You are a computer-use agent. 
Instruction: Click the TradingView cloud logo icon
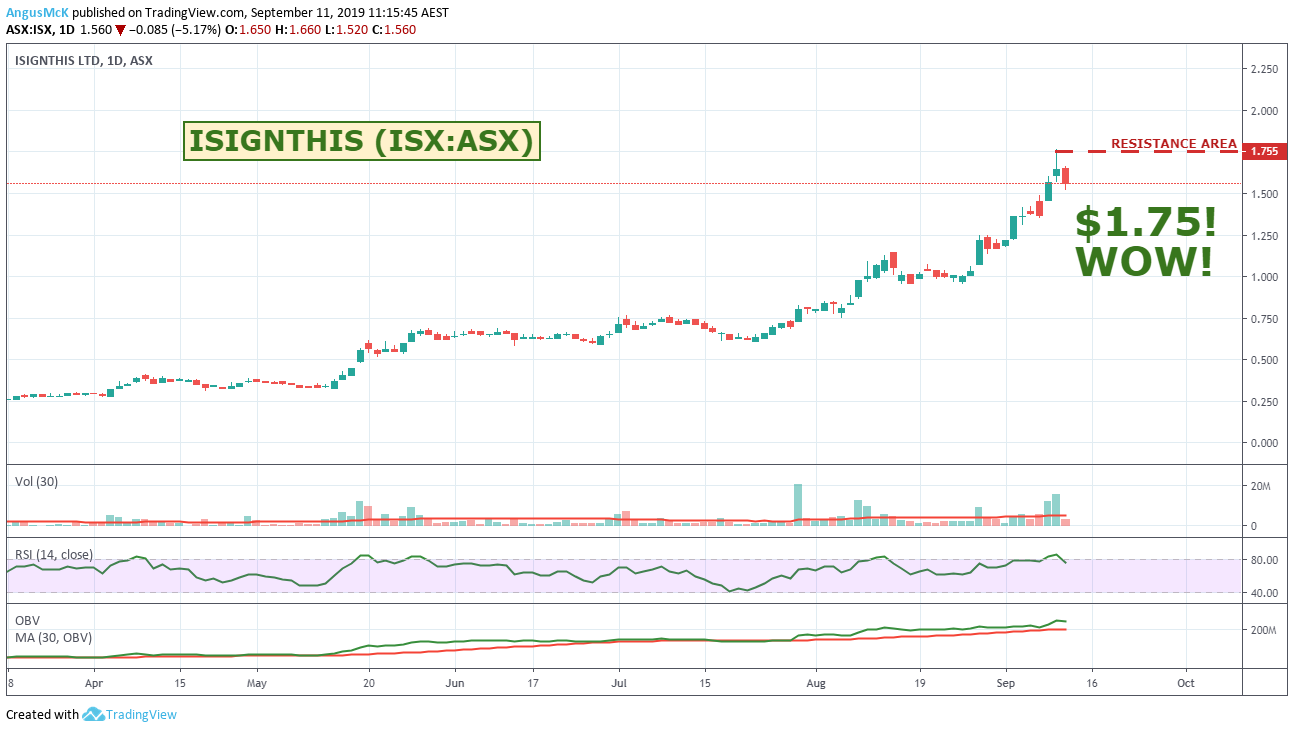click(x=93, y=714)
